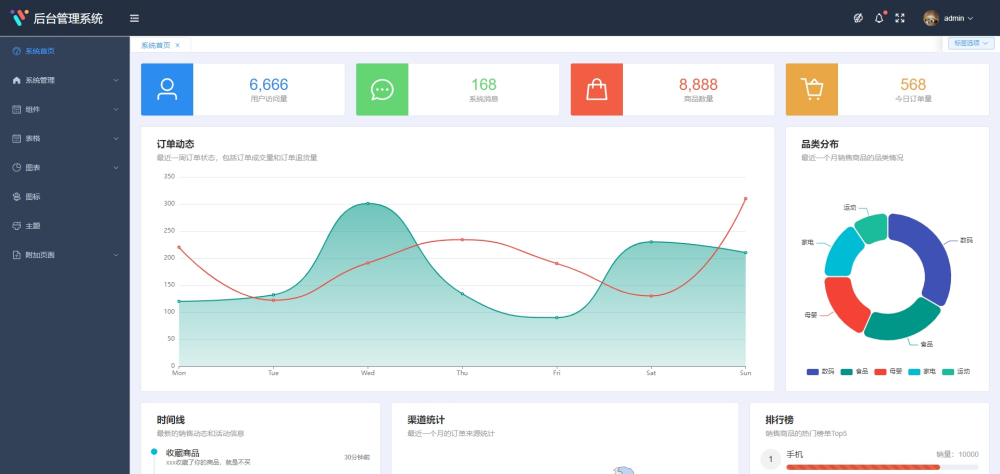Enter fullscreen with the expand arrows icon
The height and width of the screenshot is (474, 1000).
point(900,18)
